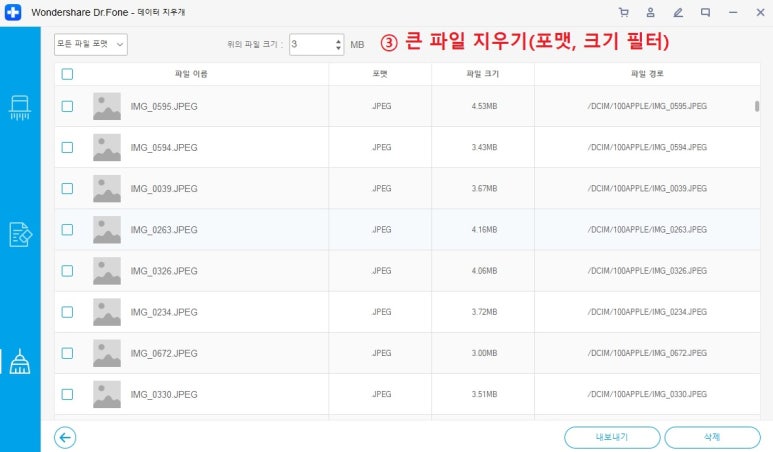Click the IMG_0326.JPEG thumbnail image
Screen dimensions: 773x452
107,270
